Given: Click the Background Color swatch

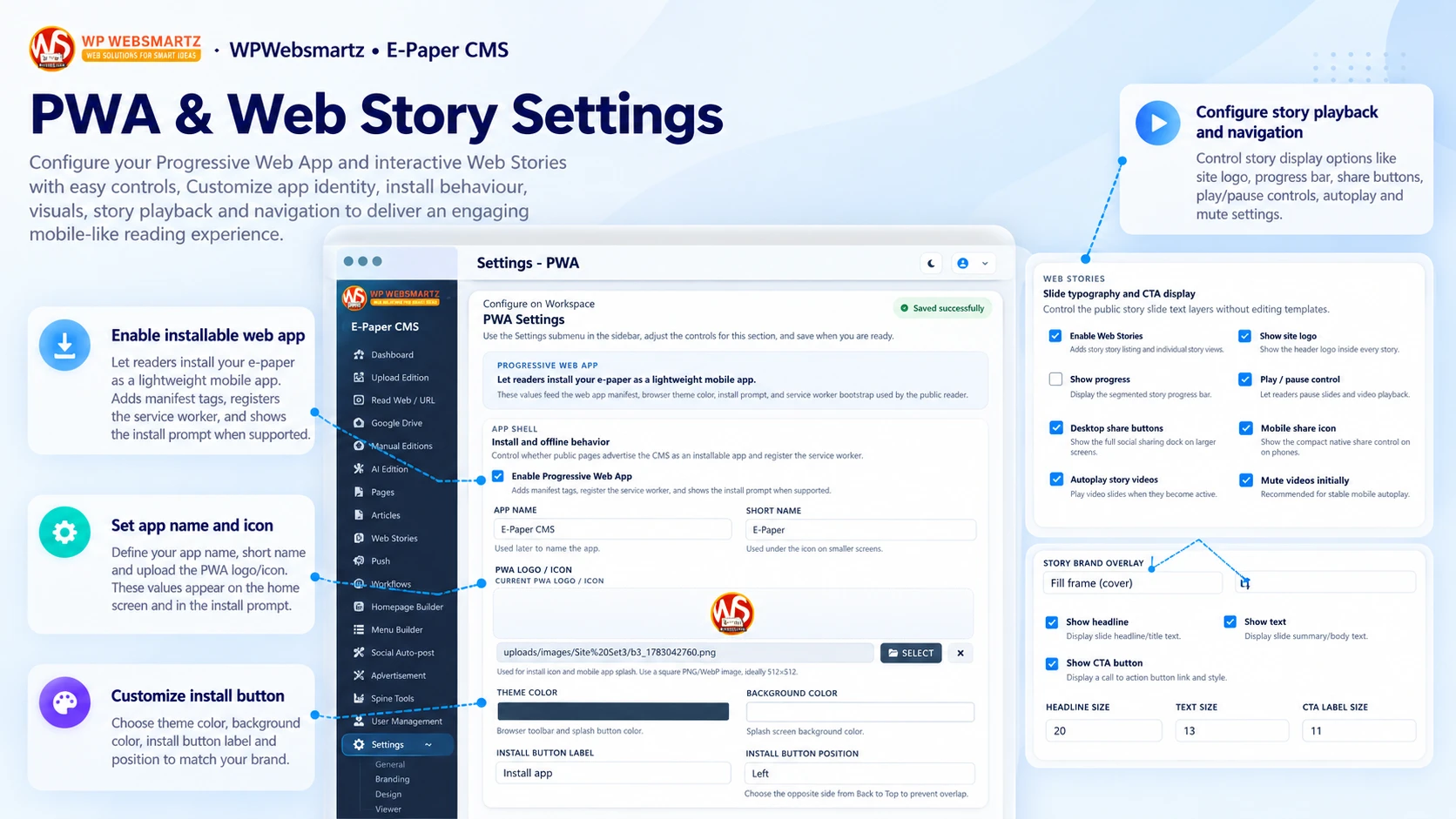Looking at the screenshot, I should 860,712.
